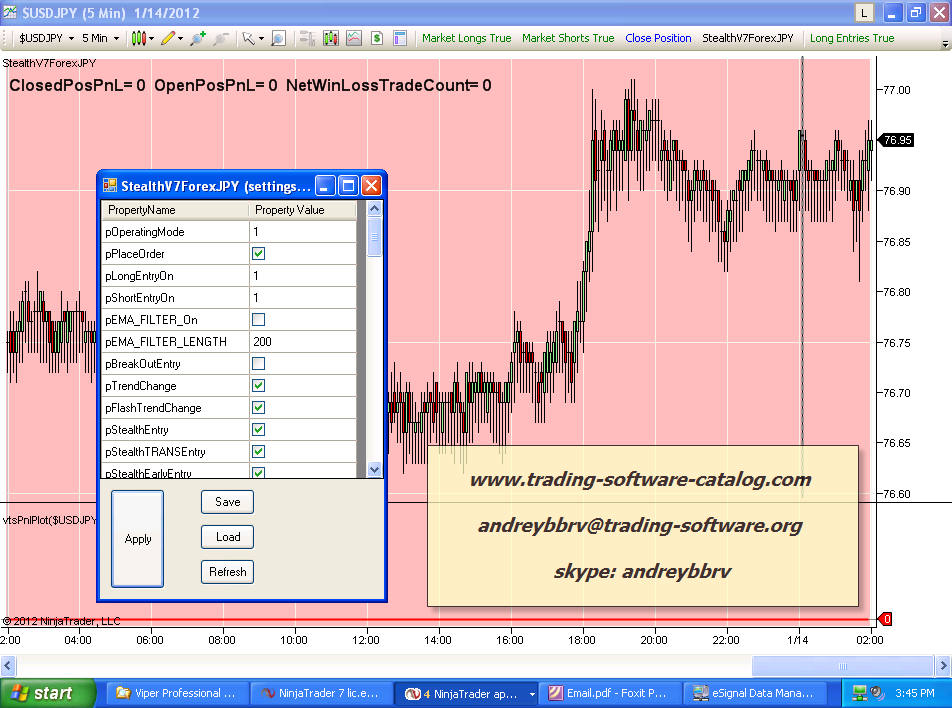Image resolution: width=952 pixels, height=708 pixels.
Task: Click the Save settings button
Action: 227,502
